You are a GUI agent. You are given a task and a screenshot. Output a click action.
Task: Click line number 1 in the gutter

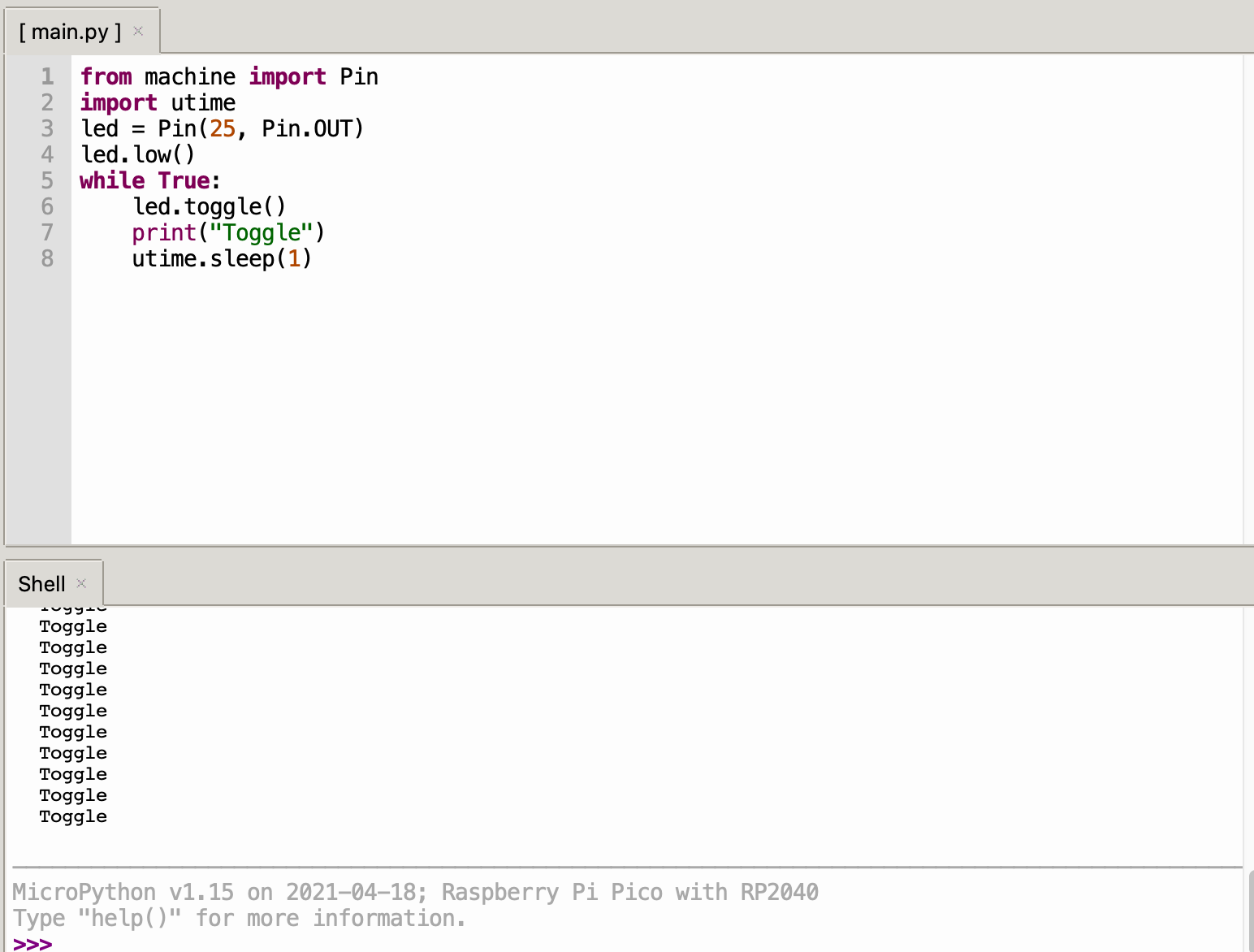click(47, 76)
